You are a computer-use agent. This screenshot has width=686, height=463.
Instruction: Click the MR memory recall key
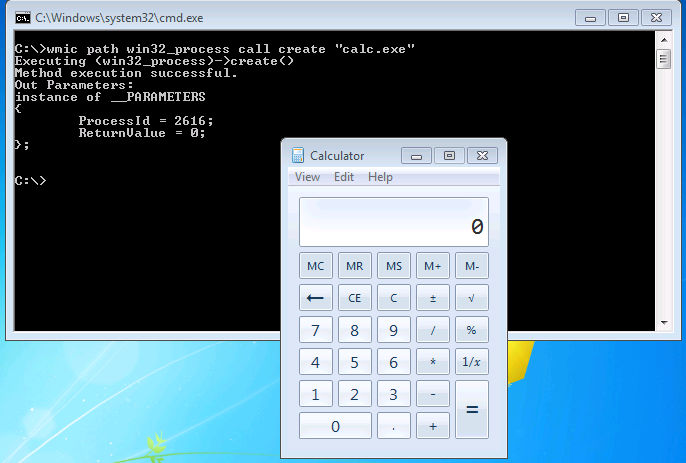[x=354, y=266]
